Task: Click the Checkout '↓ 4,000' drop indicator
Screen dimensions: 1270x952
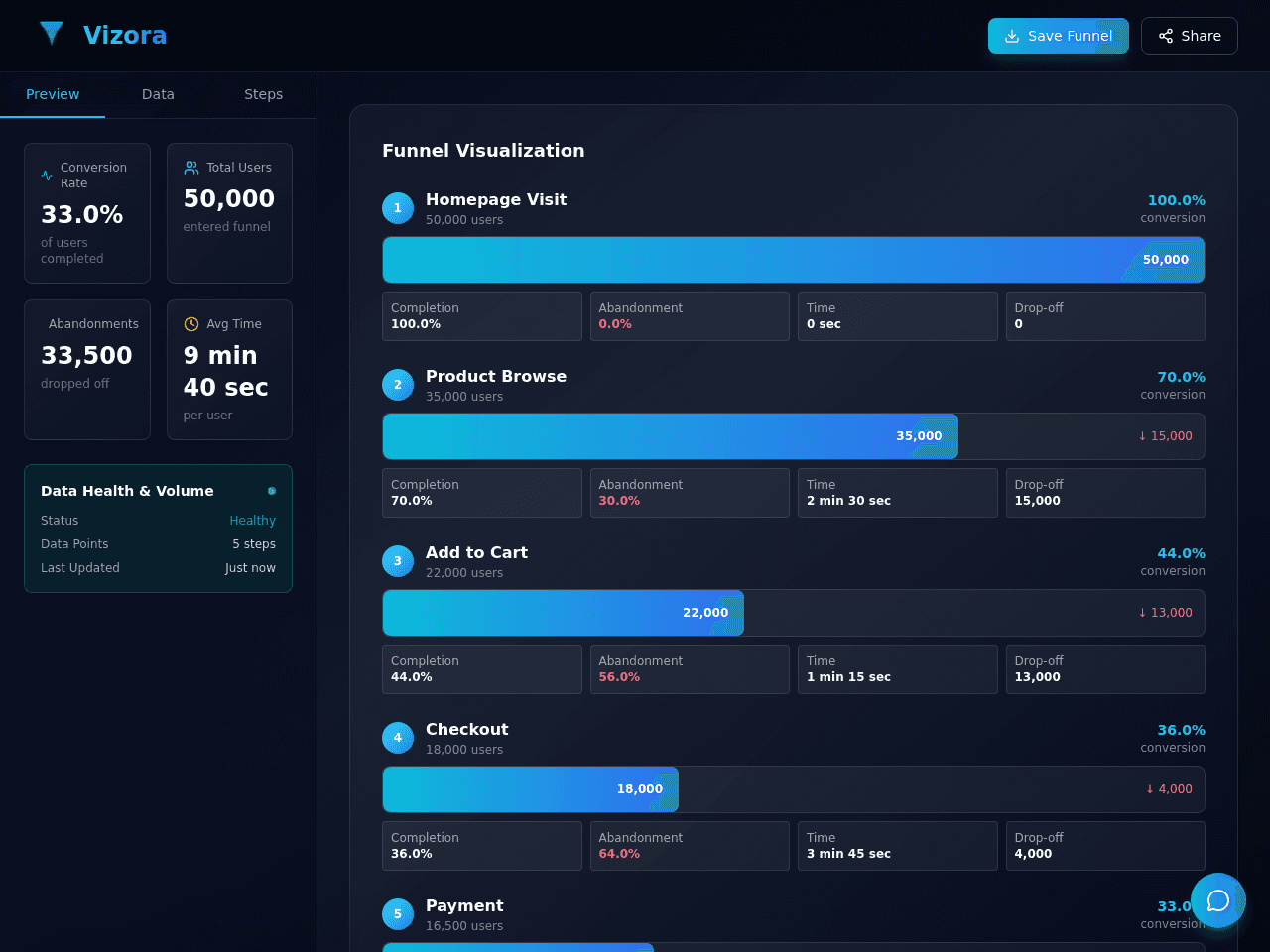Action: 1169,789
